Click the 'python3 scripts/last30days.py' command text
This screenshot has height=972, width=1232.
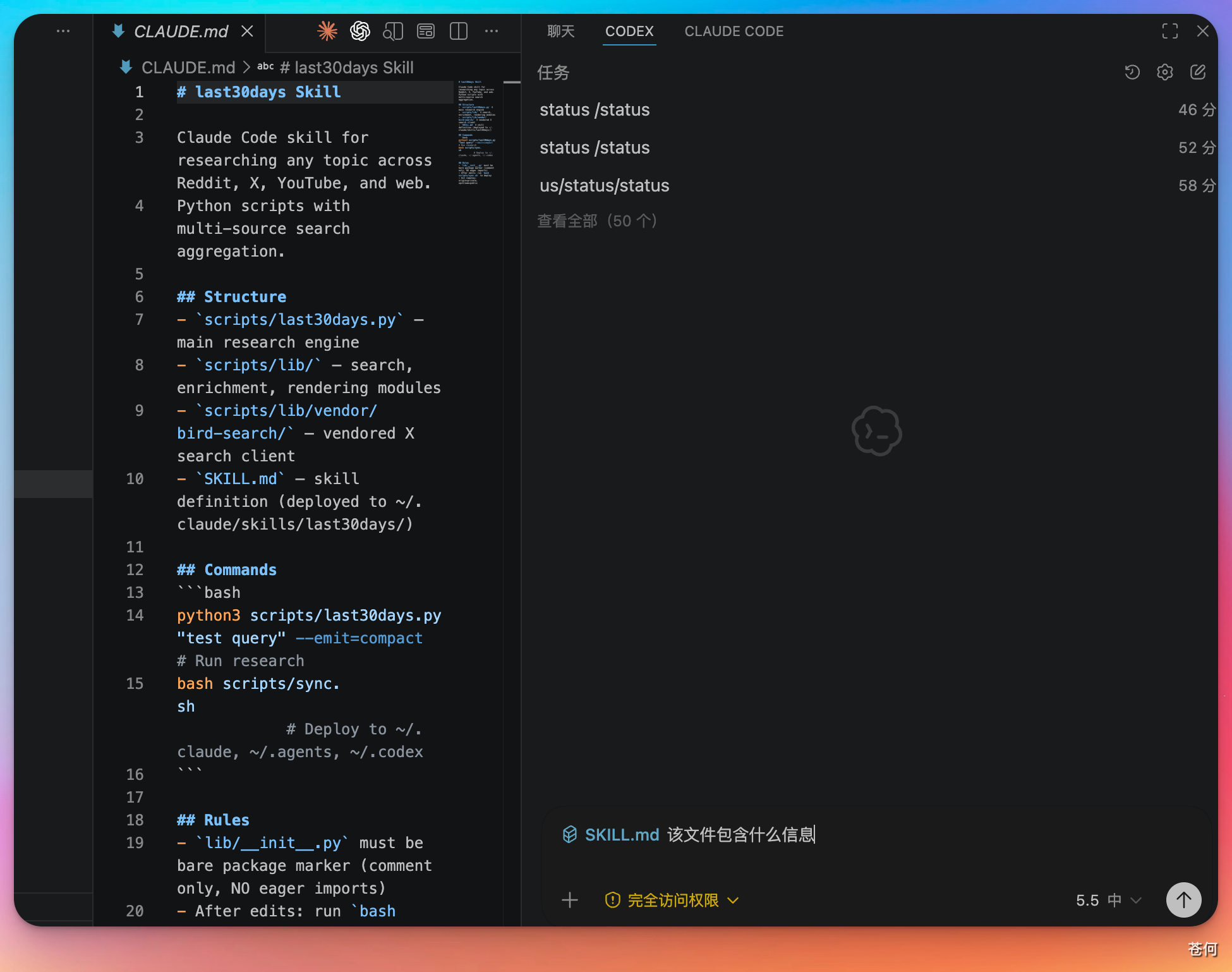click(309, 616)
